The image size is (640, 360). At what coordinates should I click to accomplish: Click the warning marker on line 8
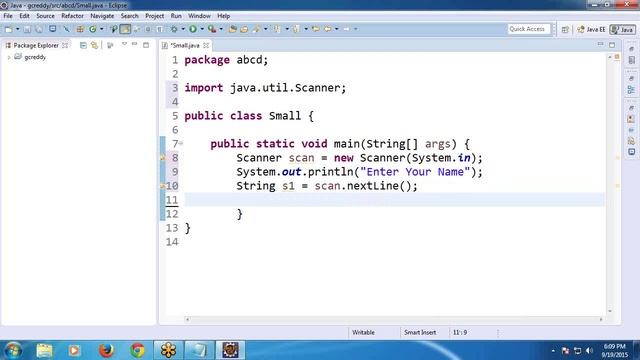click(x=162, y=158)
